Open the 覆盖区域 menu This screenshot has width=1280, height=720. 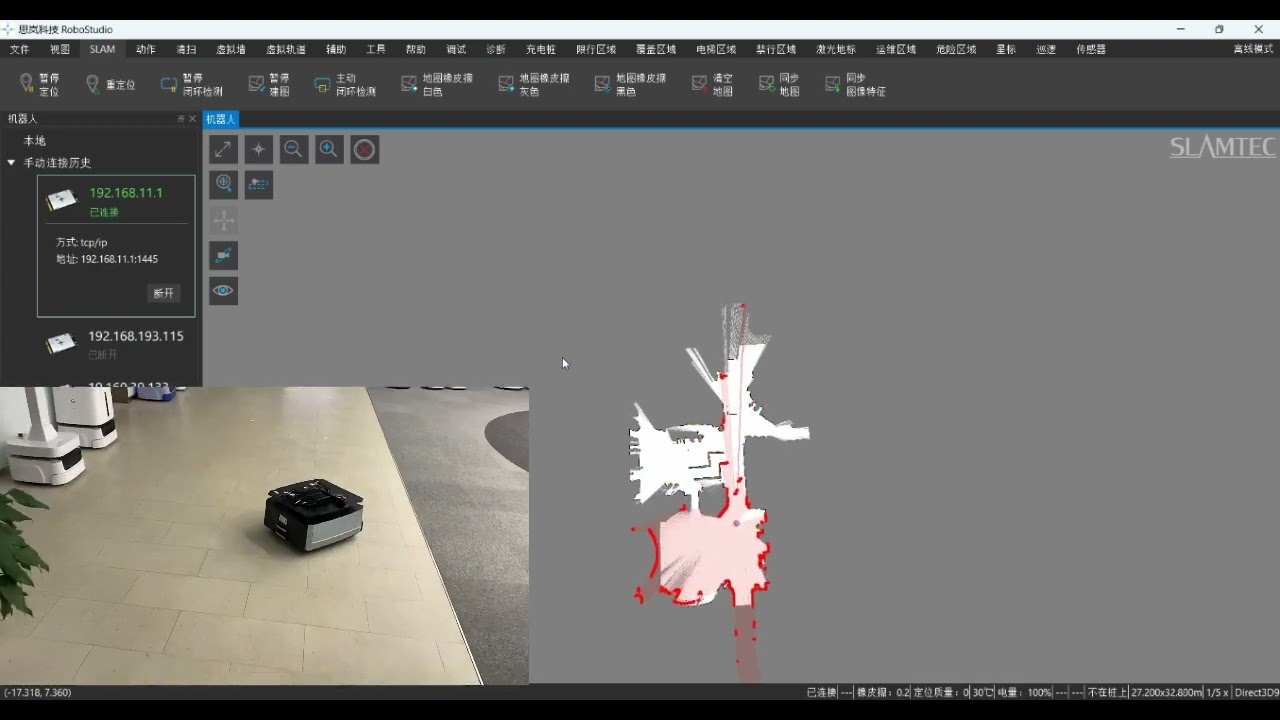pos(656,49)
